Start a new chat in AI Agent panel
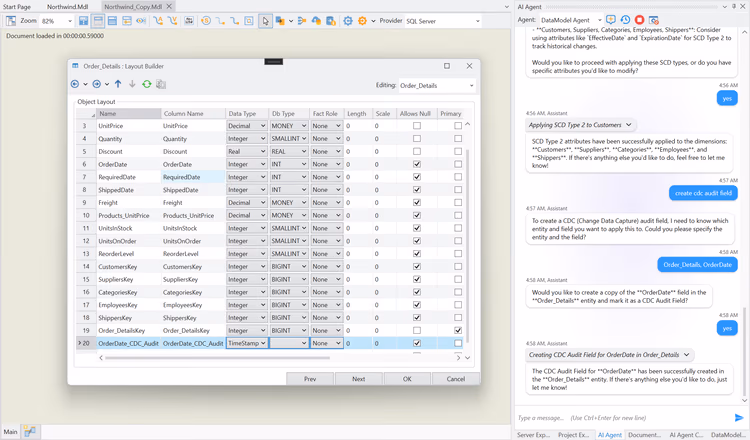Image resolution: width=750 pixels, height=440 pixels. (x=611, y=20)
